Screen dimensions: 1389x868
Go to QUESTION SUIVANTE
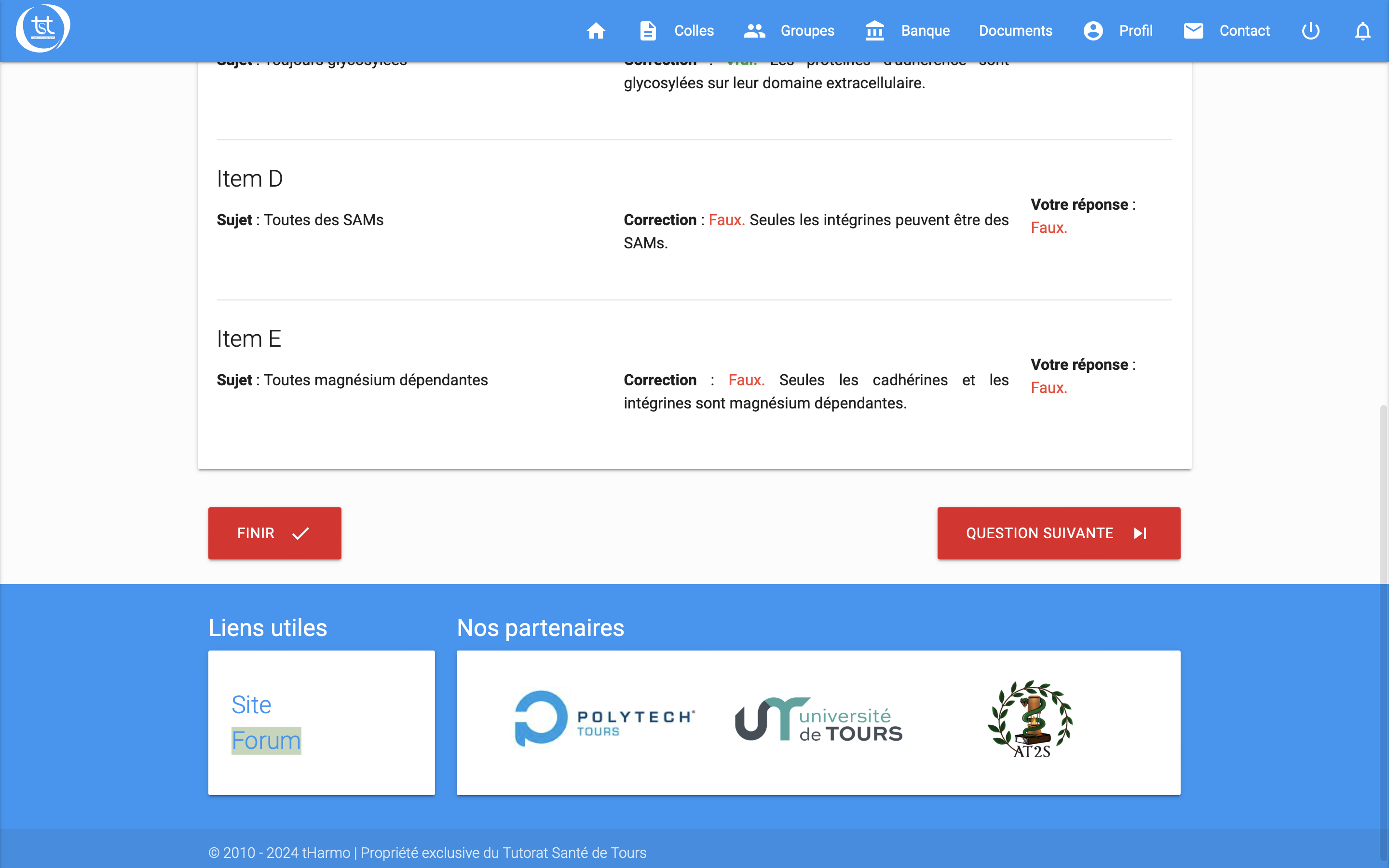(1059, 533)
